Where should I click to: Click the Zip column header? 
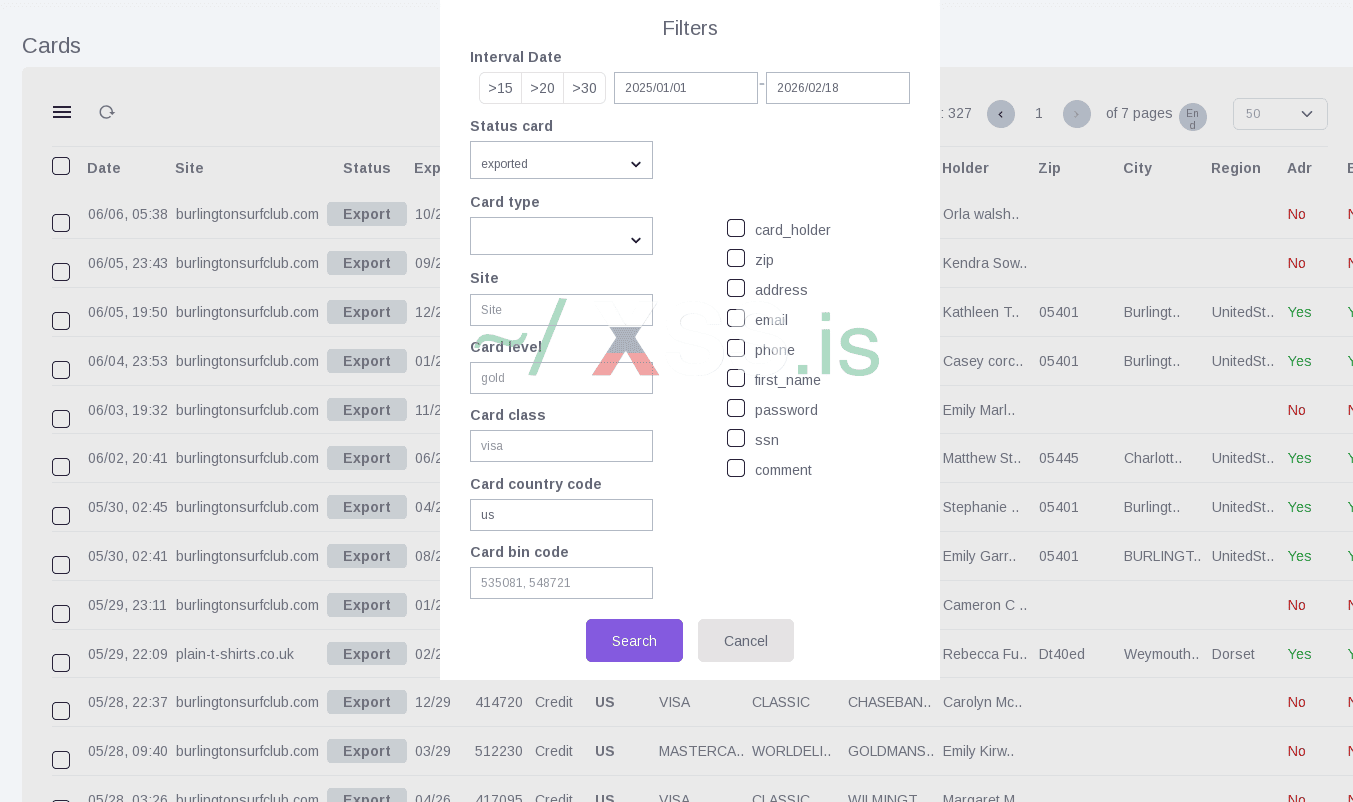1049,168
